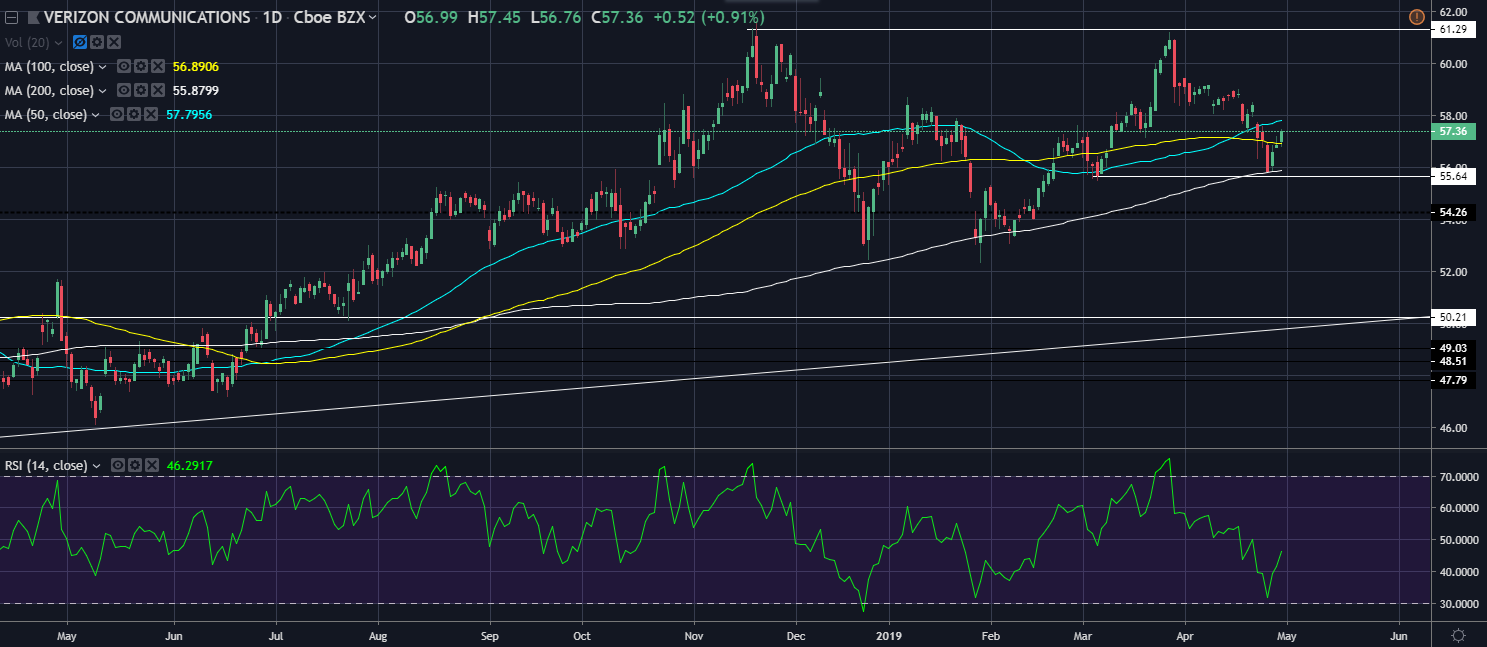Select the MA (100, close) indicator label
The width and height of the screenshot is (1487, 647).
pos(49,66)
